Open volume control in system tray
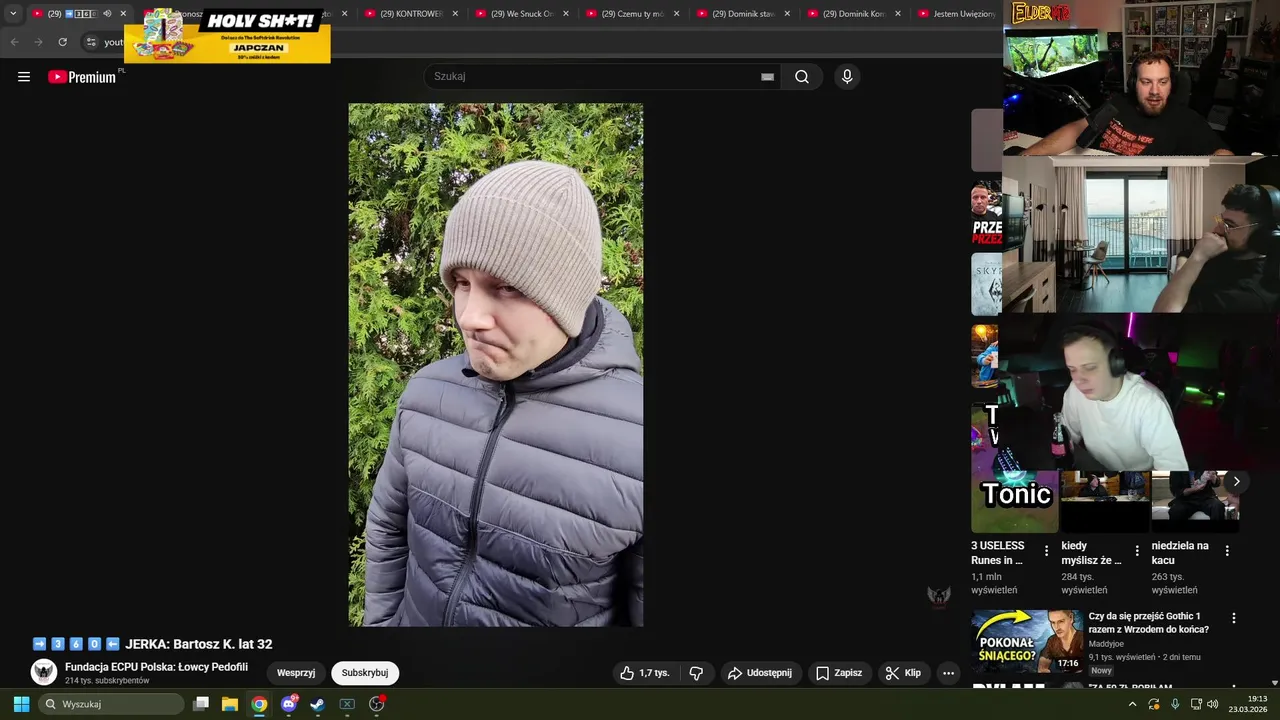The image size is (1280, 720). point(1213,704)
